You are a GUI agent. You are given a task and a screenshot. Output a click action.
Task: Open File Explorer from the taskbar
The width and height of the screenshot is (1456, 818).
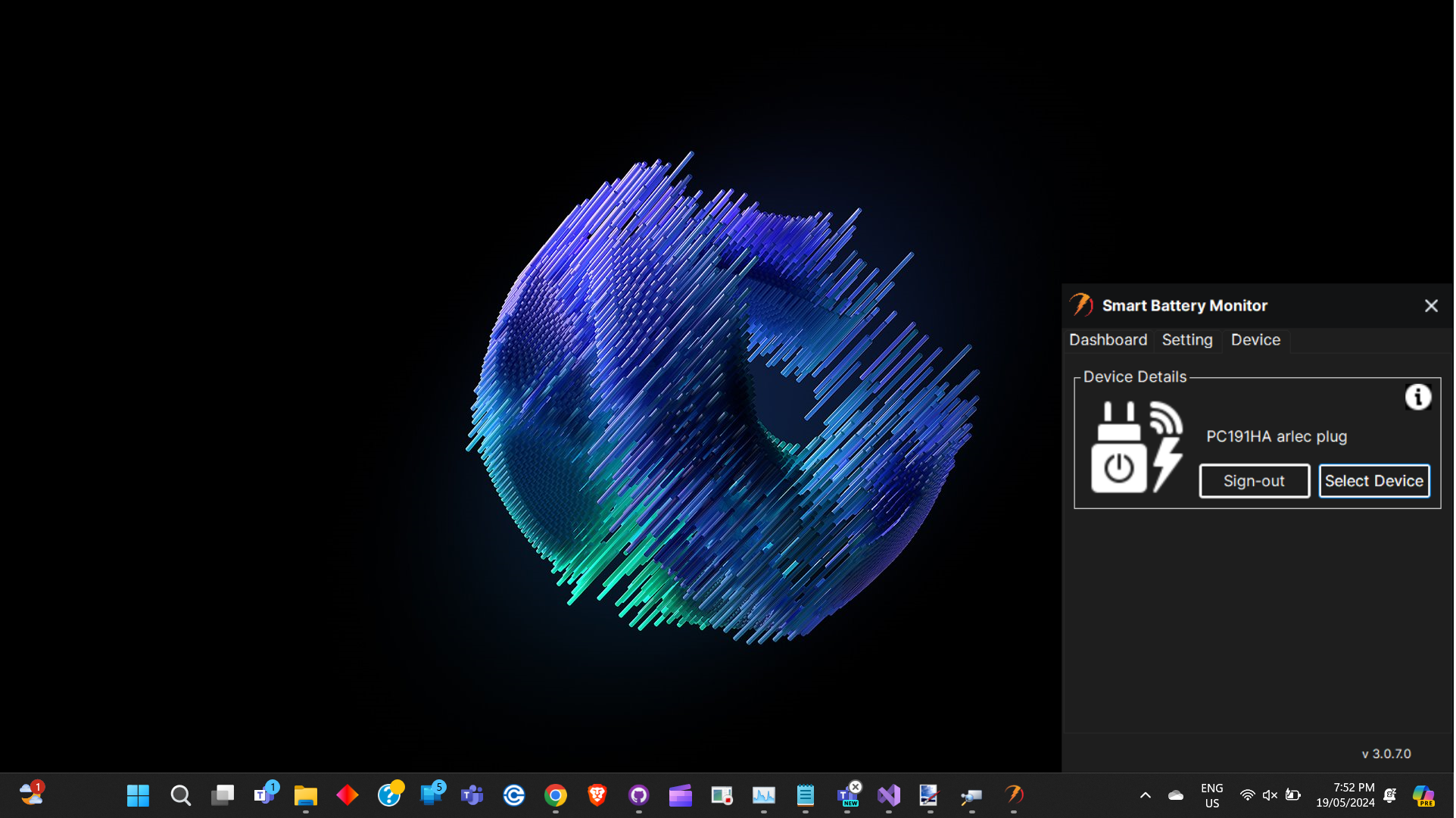(x=306, y=795)
